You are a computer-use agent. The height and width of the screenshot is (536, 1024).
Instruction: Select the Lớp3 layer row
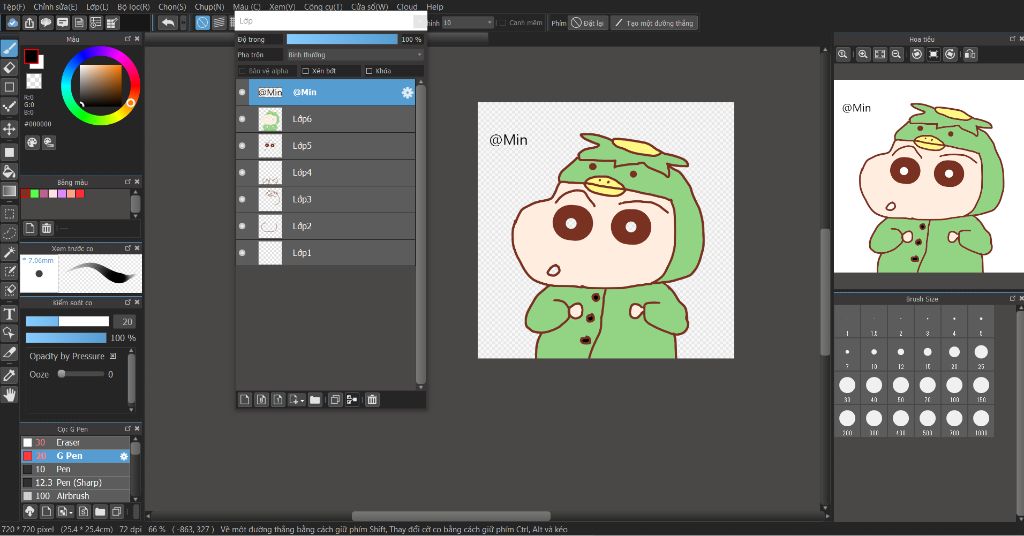point(325,199)
